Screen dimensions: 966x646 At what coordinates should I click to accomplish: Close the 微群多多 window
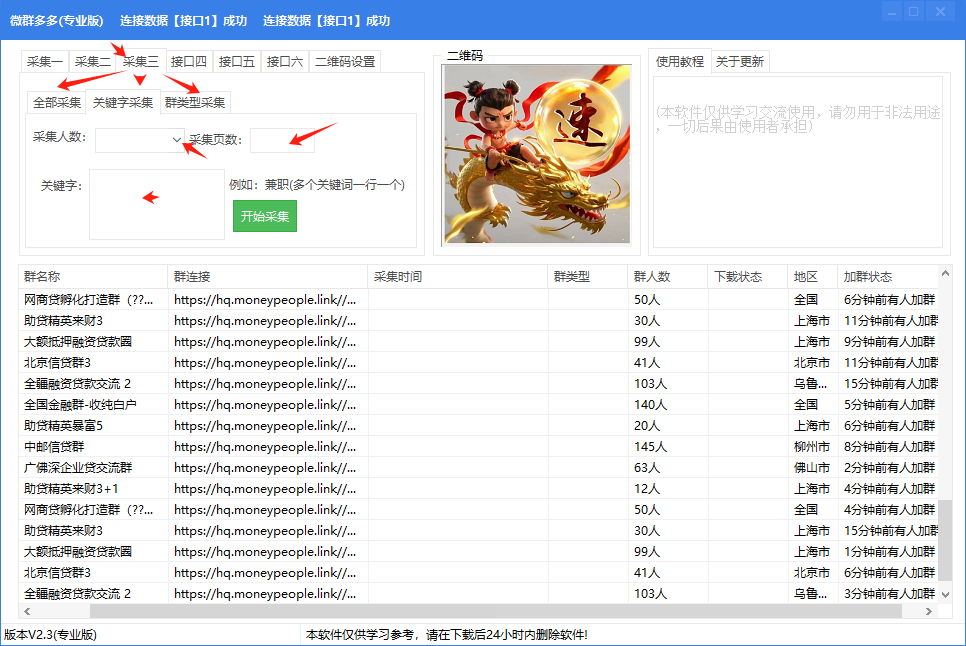(x=940, y=12)
